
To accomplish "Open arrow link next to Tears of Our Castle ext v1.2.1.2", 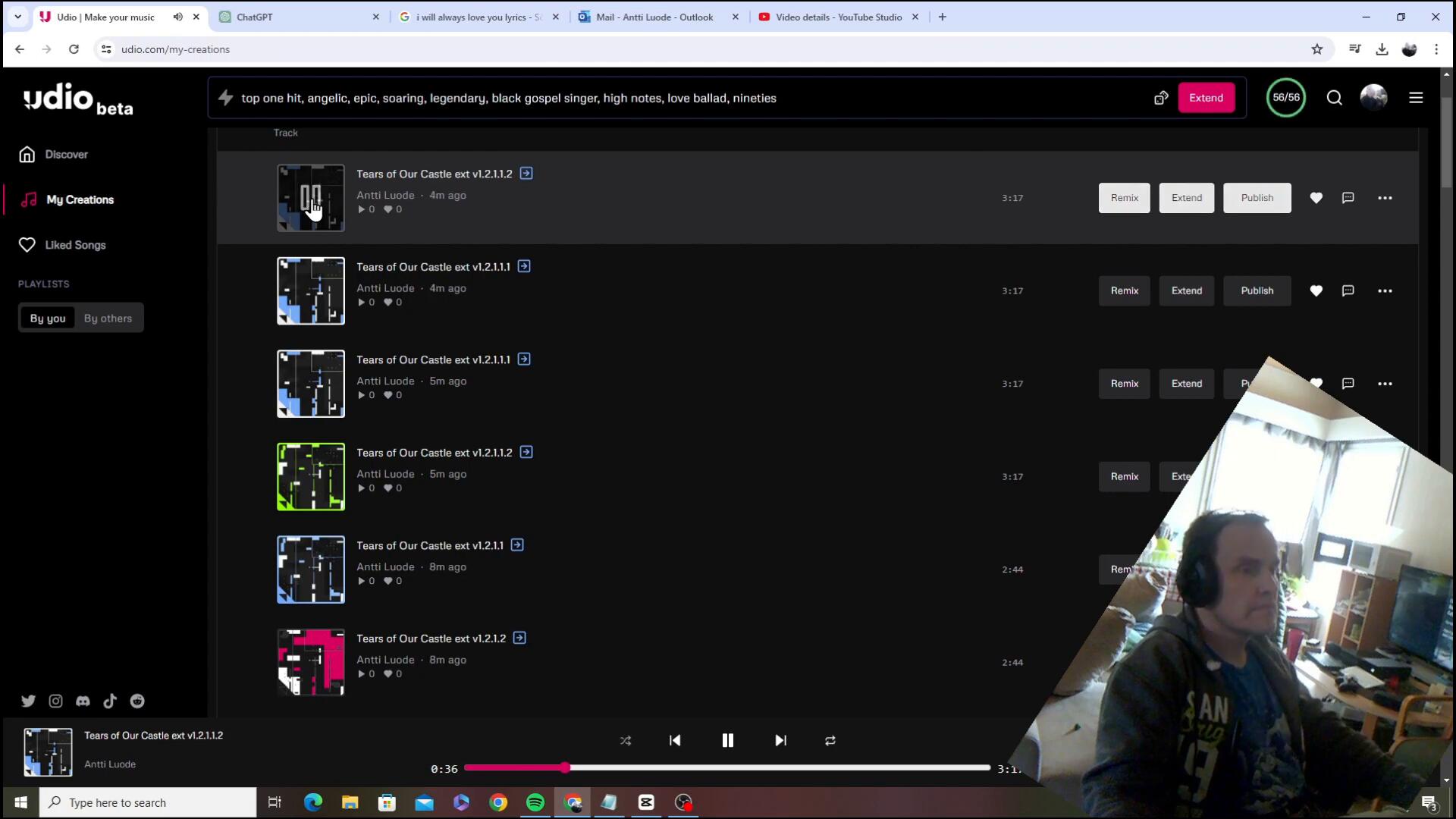I will [x=519, y=638].
